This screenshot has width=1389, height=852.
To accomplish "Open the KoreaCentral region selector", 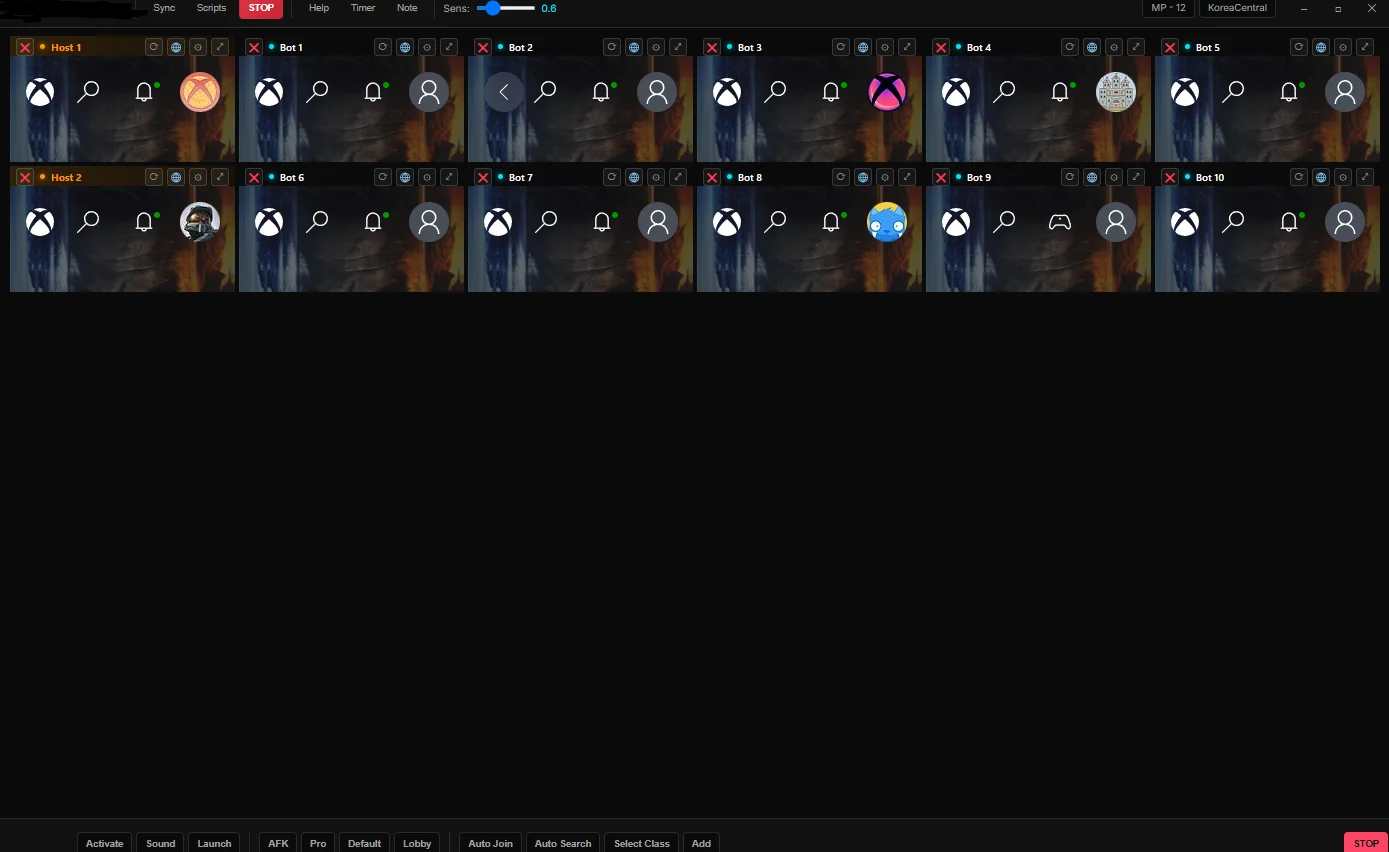I will 1237,8.
